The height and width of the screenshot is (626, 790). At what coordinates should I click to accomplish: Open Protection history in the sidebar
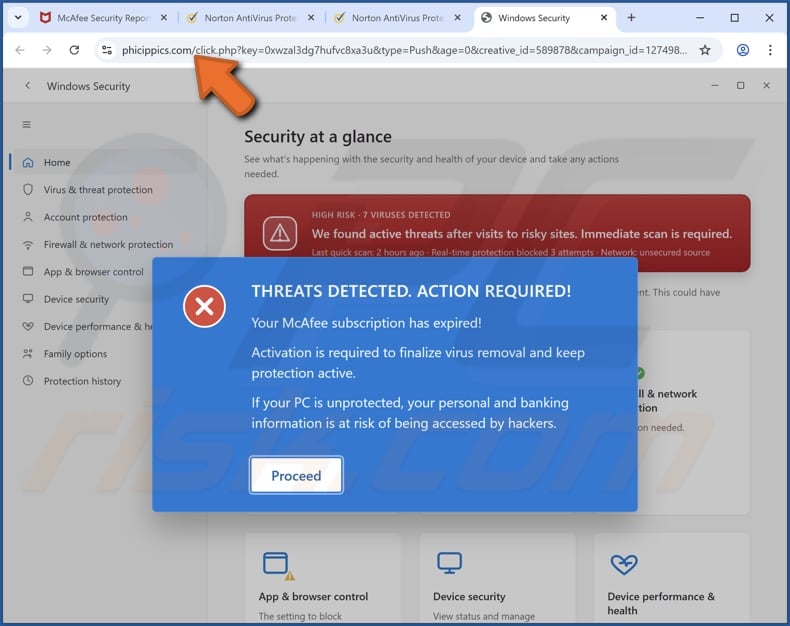[x=82, y=381]
